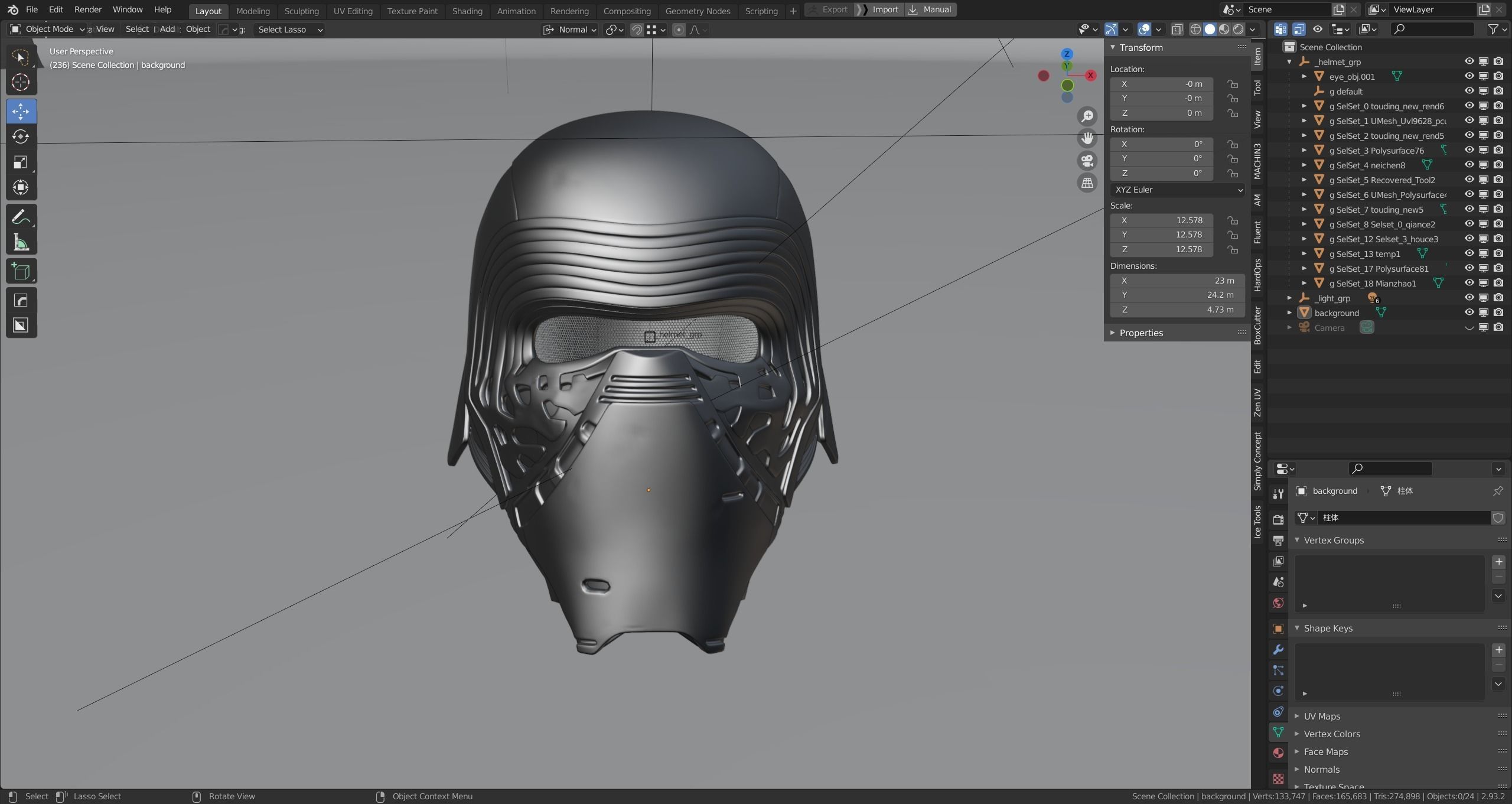Click the Manual button
This screenshot has width=1512, height=804.
pos(930,9)
